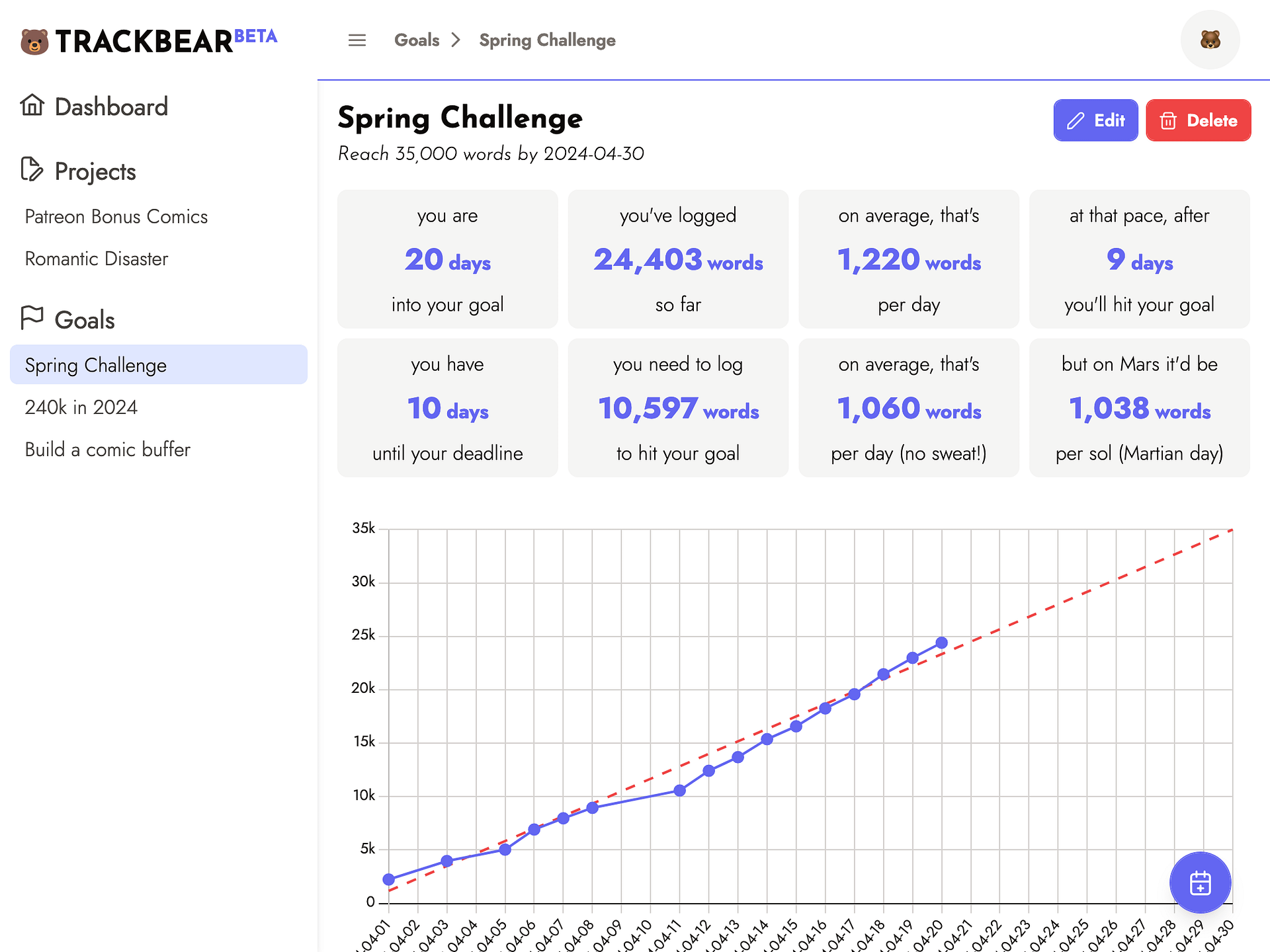Click the pencil icon on Edit

coord(1076,121)
